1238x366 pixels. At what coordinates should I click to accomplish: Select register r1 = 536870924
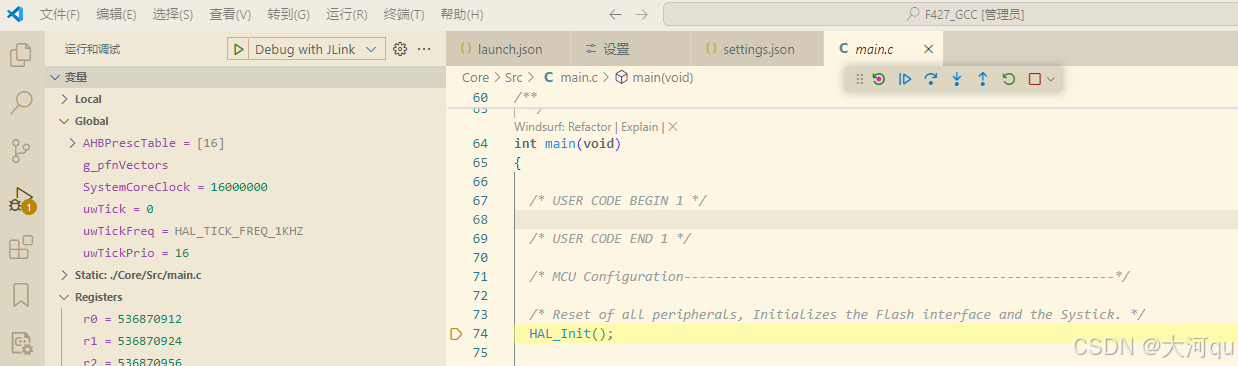pyautogui.click(x=132, y=341)
